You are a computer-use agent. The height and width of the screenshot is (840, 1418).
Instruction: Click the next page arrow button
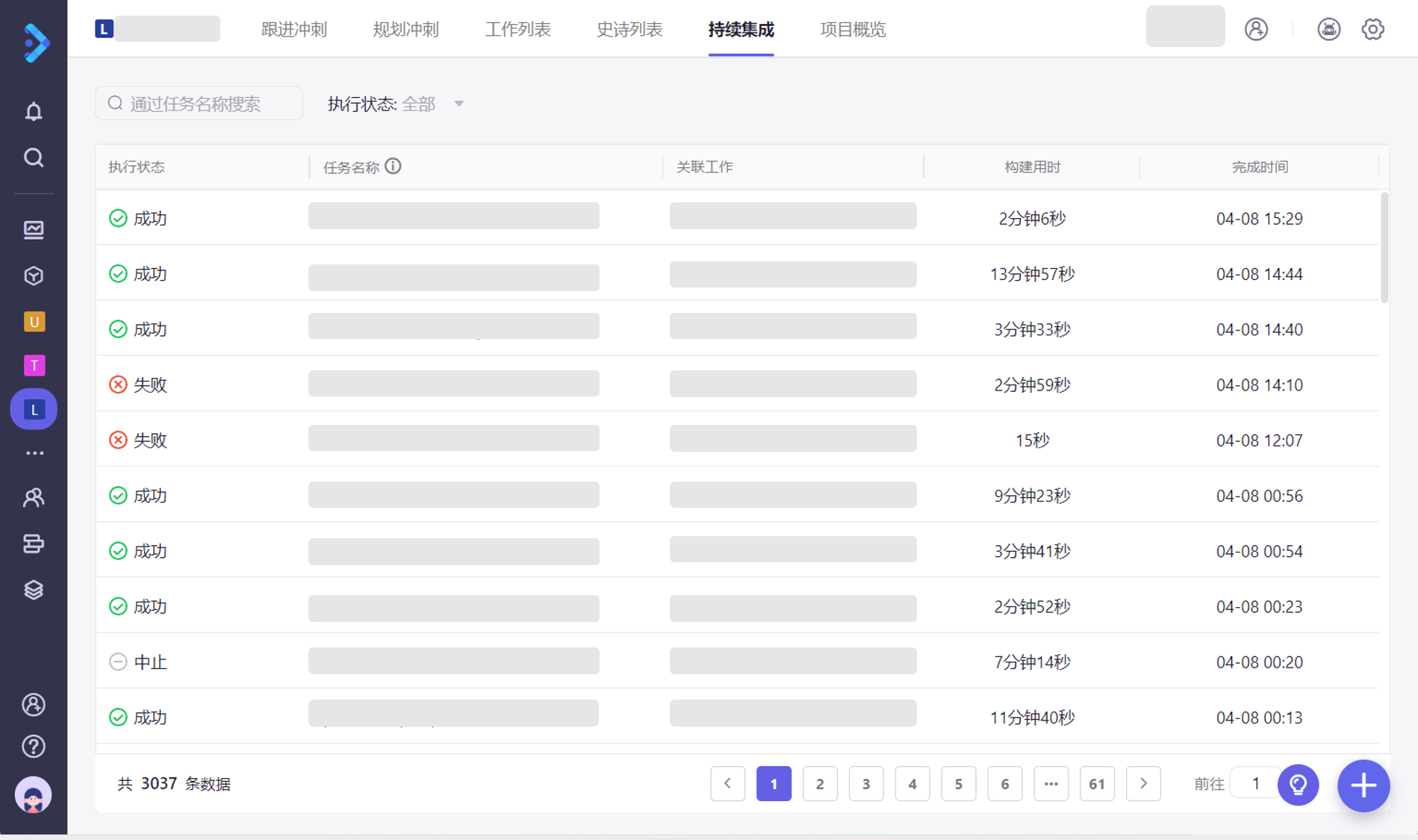tap(1143, 784)
